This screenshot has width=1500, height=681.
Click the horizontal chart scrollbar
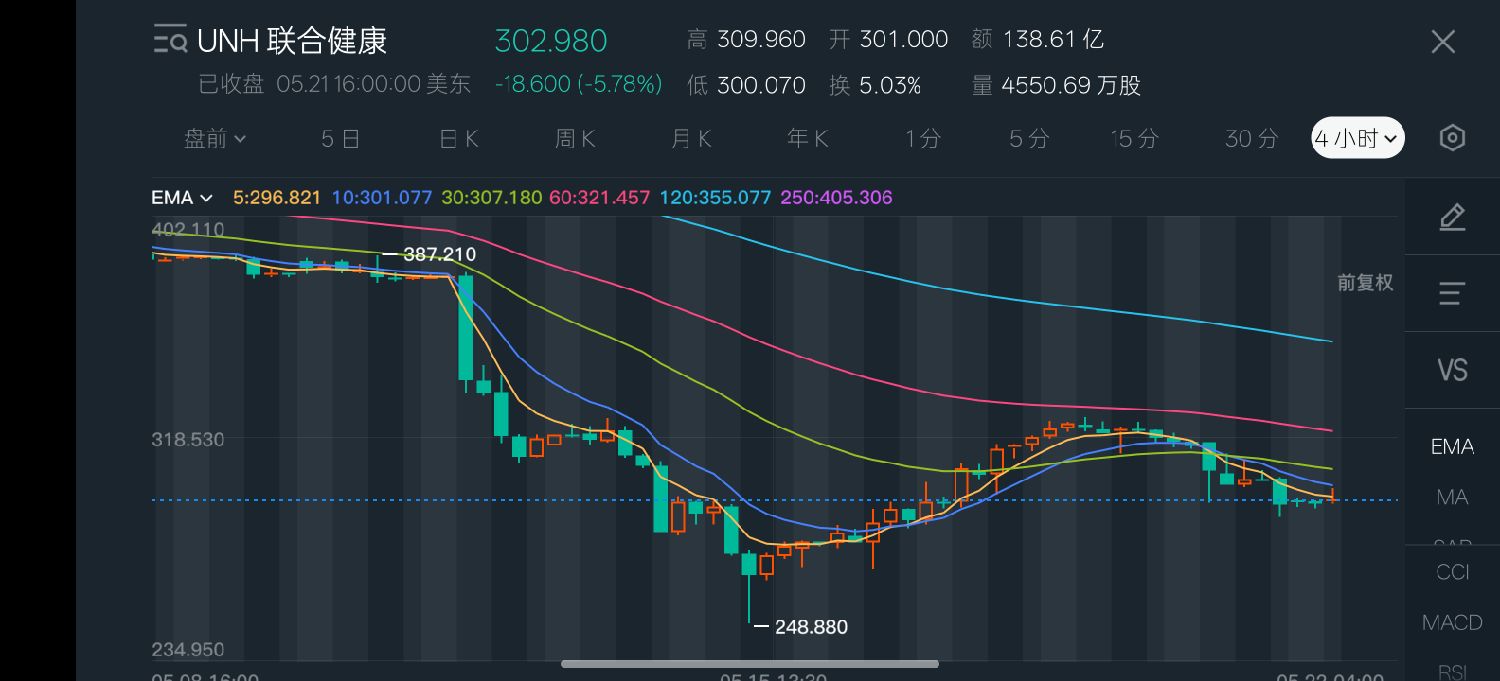click(750, 664)
